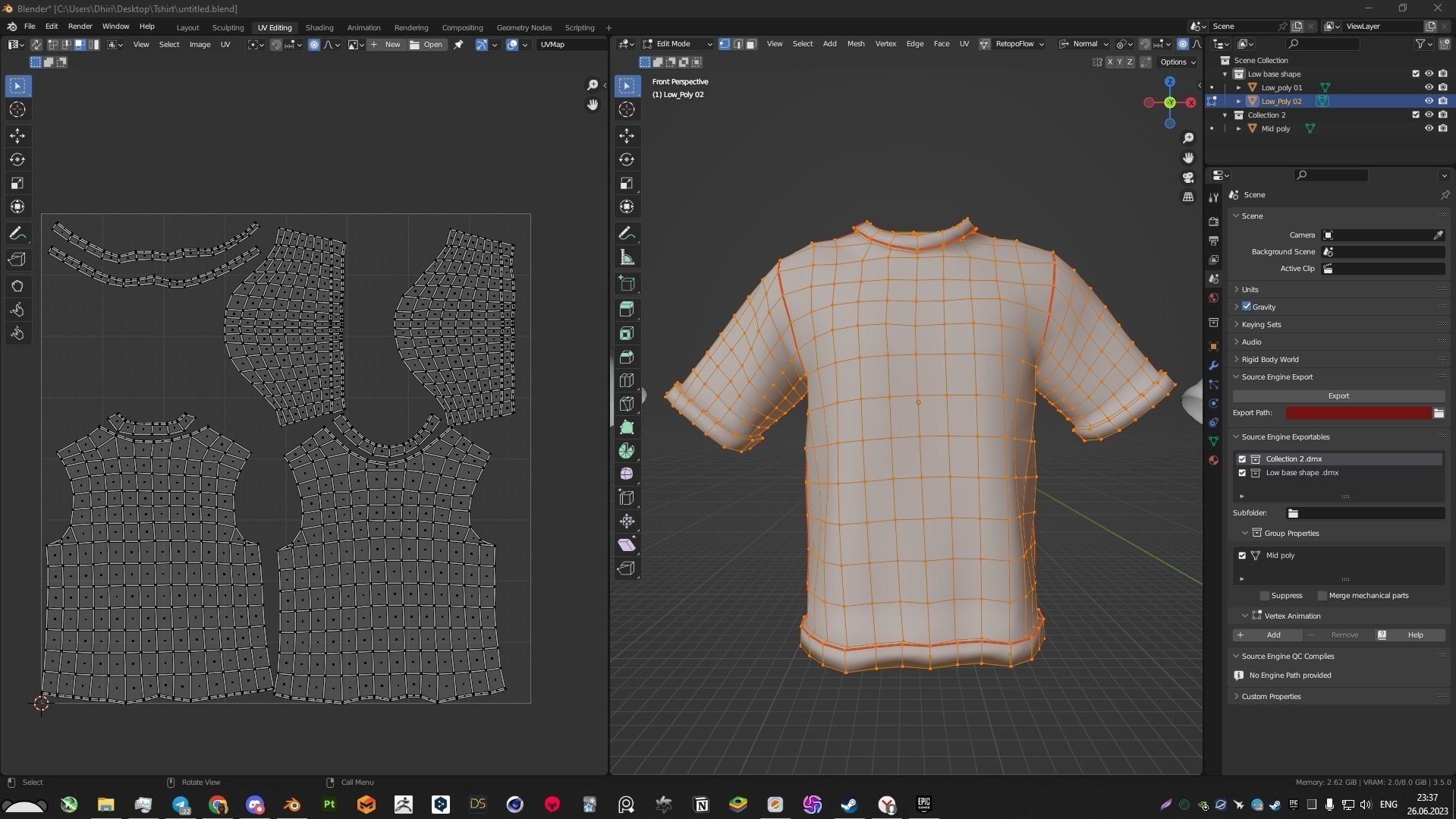Select the Measure tool in the viewport toolbar
This screenshot has height=819, width=1456.
(627, 257)
